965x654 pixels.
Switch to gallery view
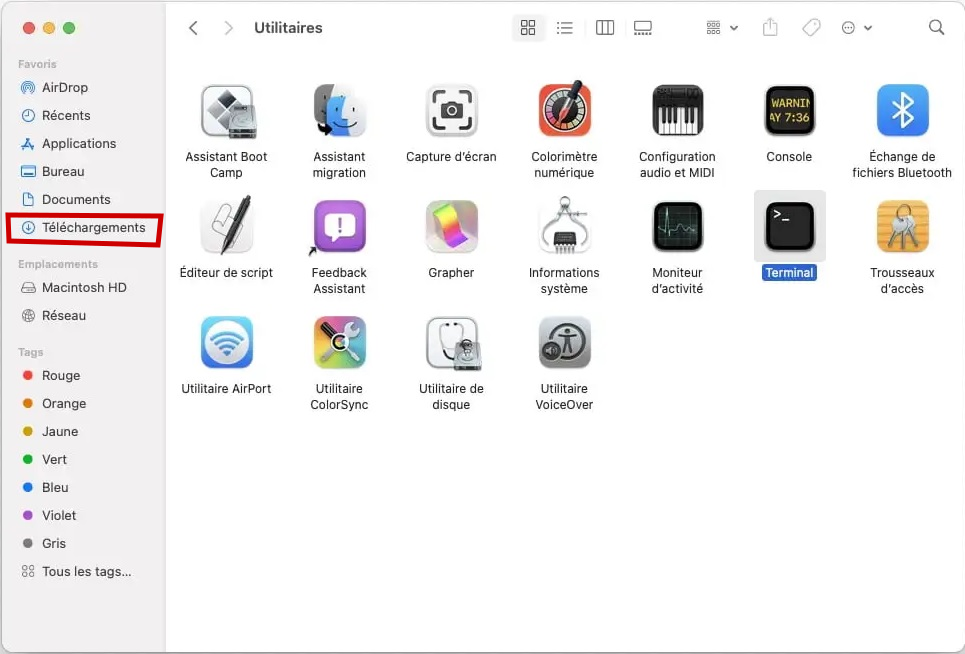tap(643, 28)
